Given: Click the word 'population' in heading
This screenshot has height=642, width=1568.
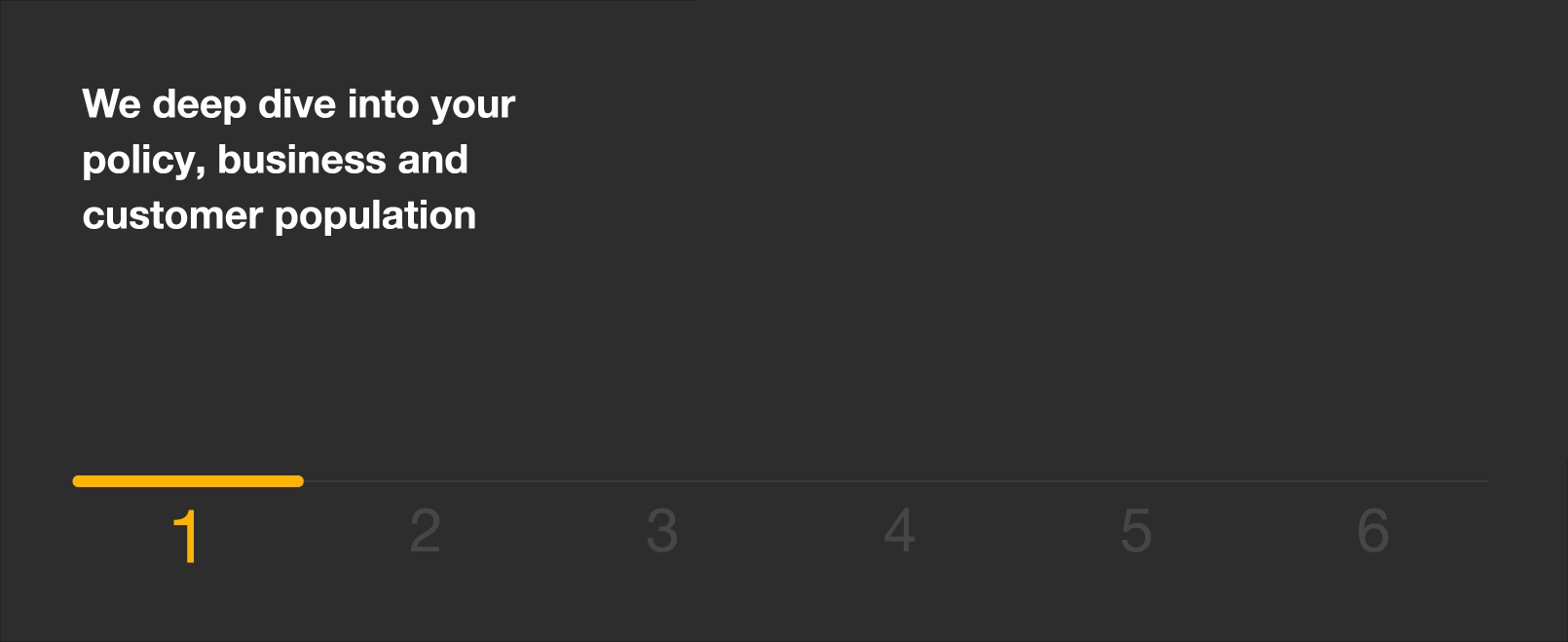Looking at the screenshot, I should (x=376, y=216).
